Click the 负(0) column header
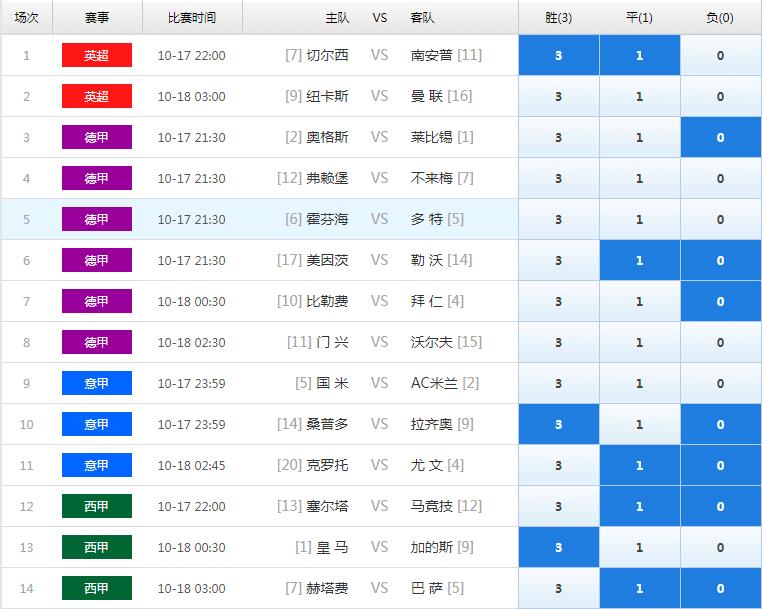This screenshot has width=762, height=609. [721, 17]
